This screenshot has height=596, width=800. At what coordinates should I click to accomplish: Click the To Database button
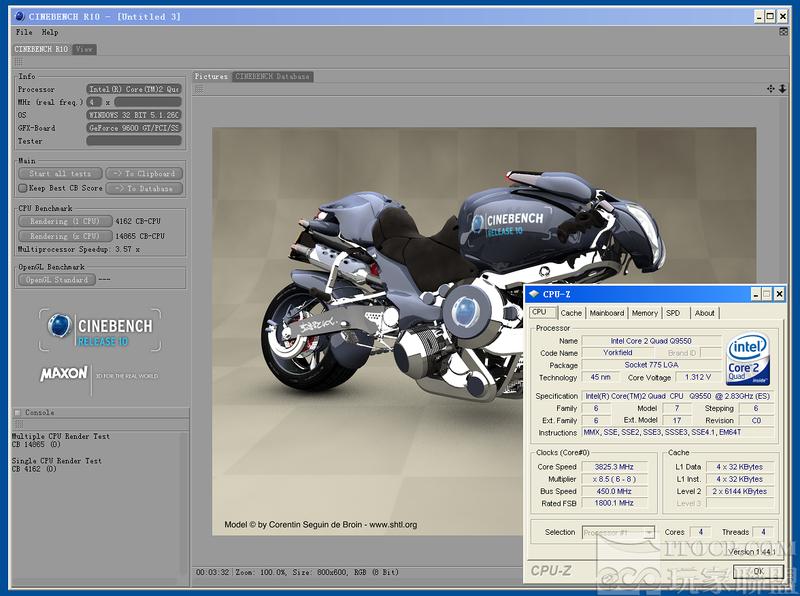[x=144, y=188]
